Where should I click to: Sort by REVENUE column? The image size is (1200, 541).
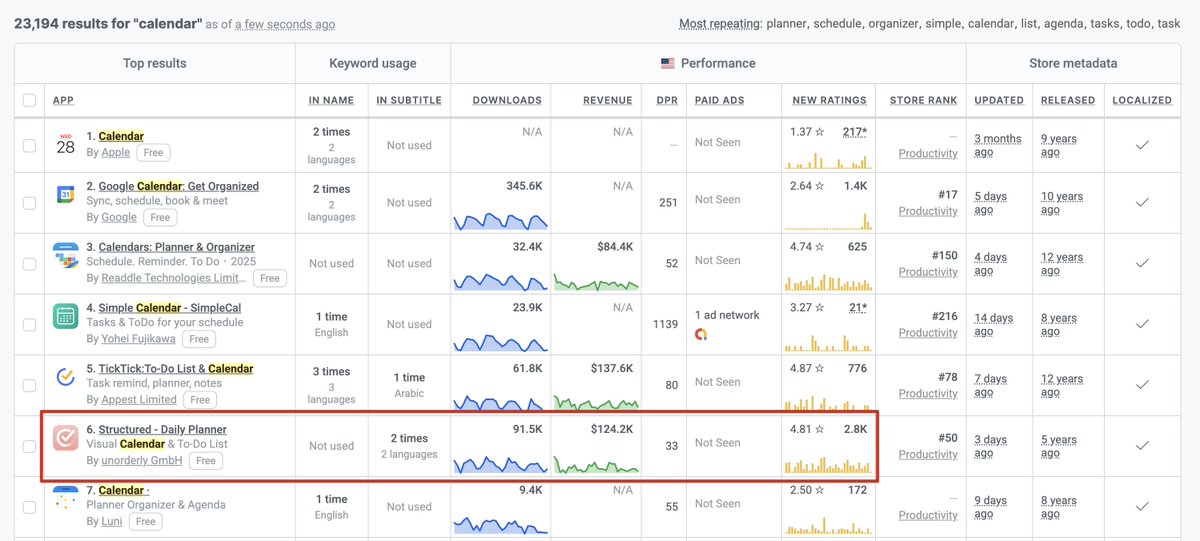(608, 100)
